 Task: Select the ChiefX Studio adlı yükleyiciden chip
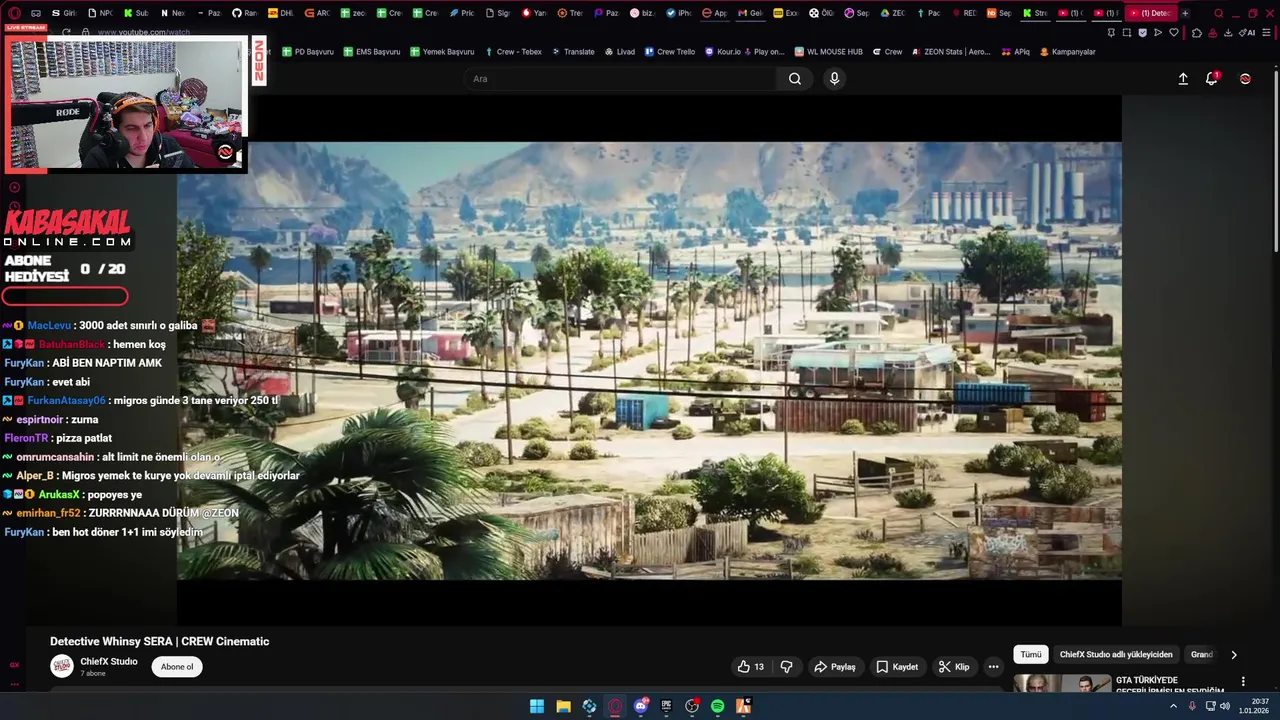1116,655
